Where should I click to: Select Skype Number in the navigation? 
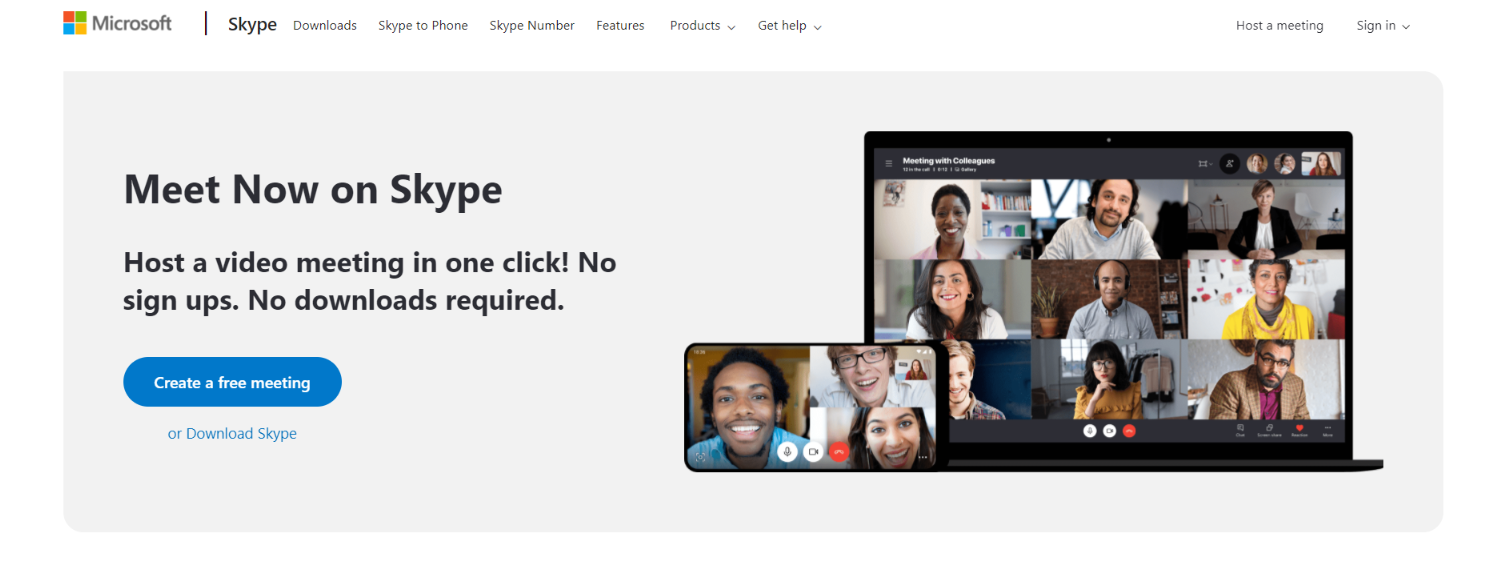[532, 26]
